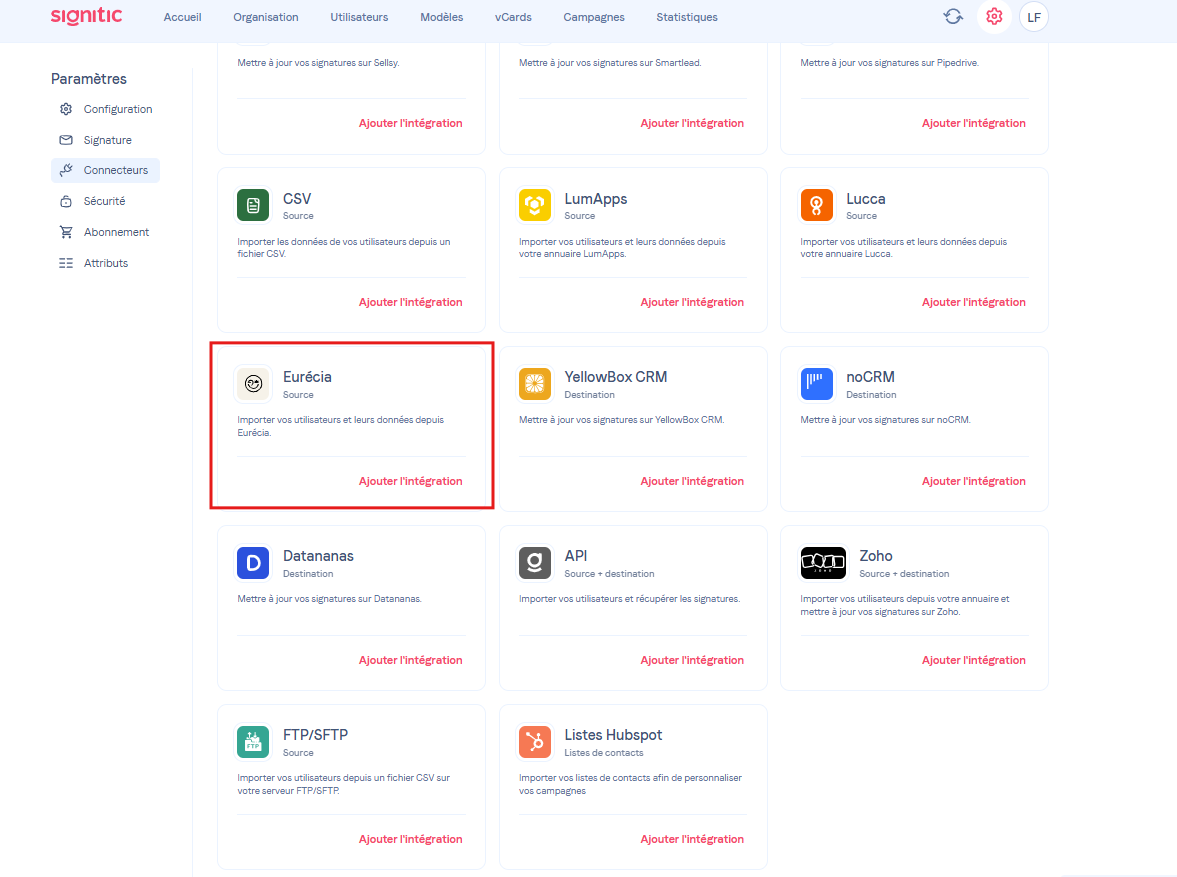Click the Signature envelope icon in sidebar
Screen dimensions: 1177x877
[66, 140]
